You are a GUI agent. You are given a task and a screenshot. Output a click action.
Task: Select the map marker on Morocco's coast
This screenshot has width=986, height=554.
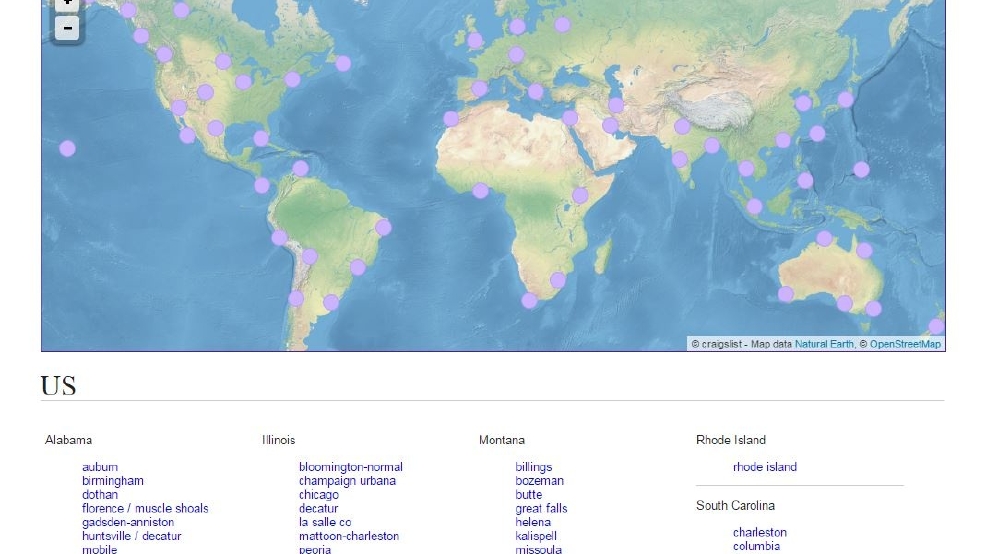tap(451, 118)
